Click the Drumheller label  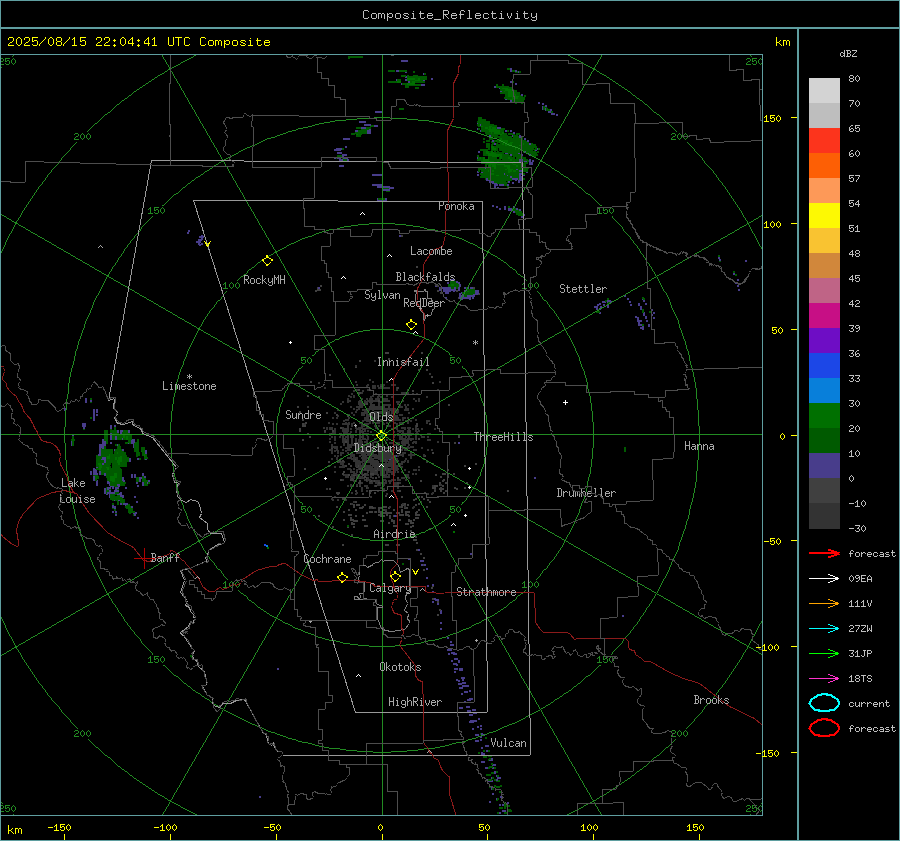(x=586, y=493)
